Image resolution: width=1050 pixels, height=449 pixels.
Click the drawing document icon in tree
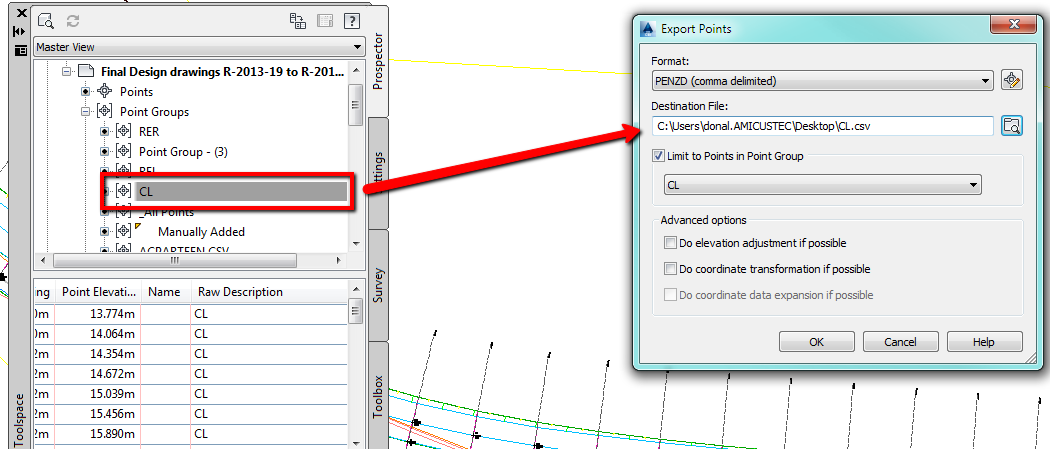coord(85,71)
